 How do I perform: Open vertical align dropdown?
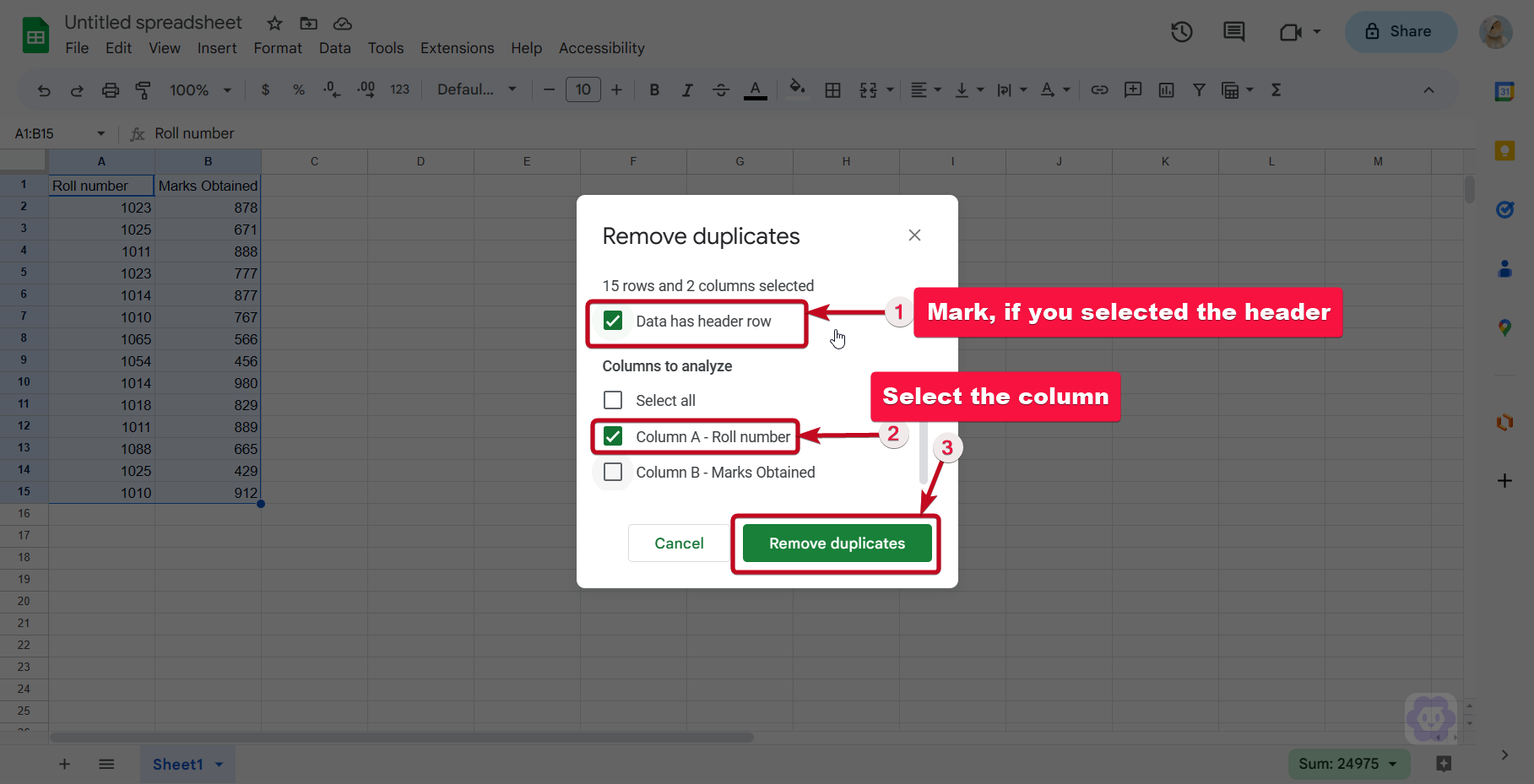point(969,89)
